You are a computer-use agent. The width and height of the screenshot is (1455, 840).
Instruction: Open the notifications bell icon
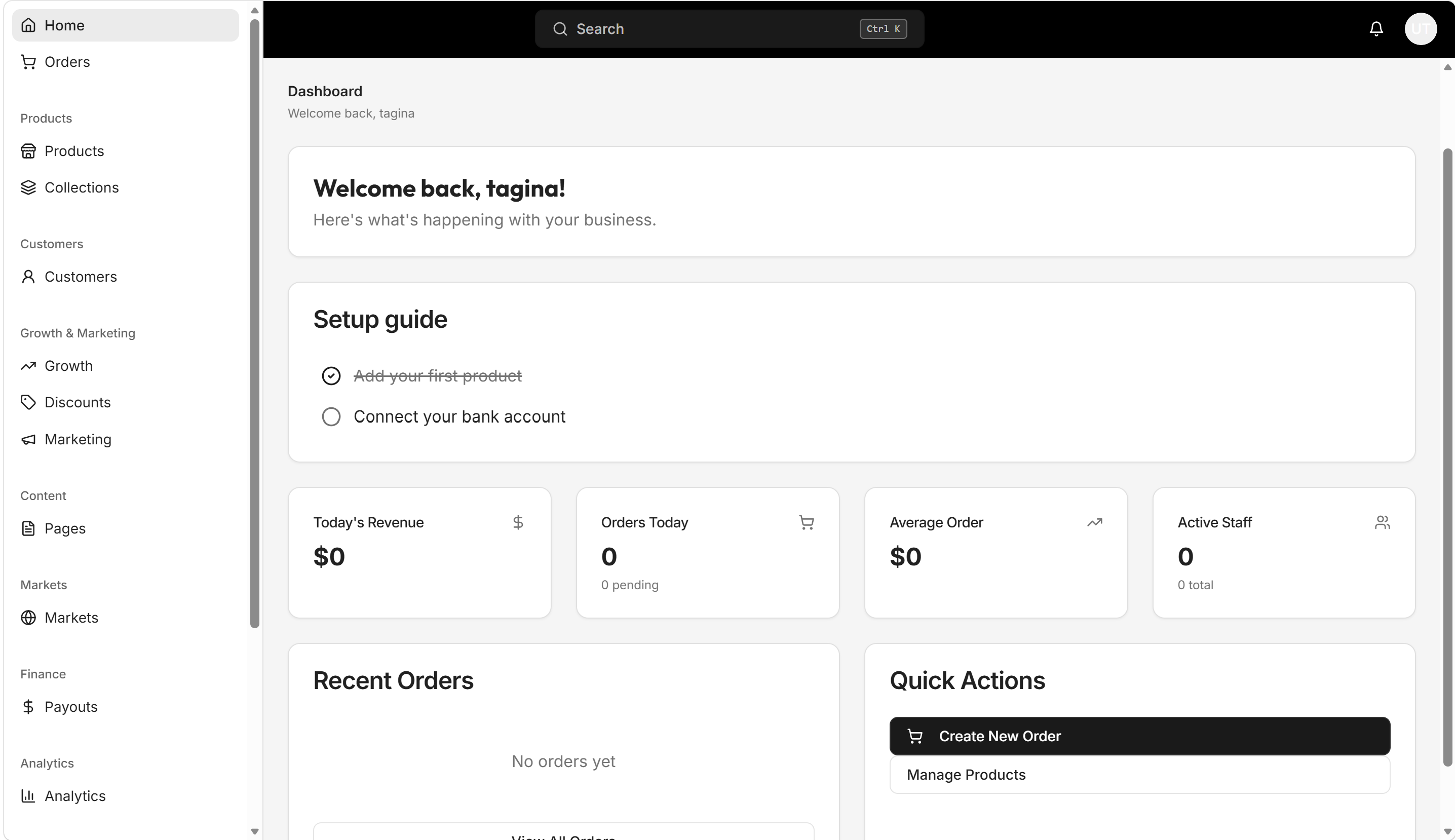tap(1376, 29)
